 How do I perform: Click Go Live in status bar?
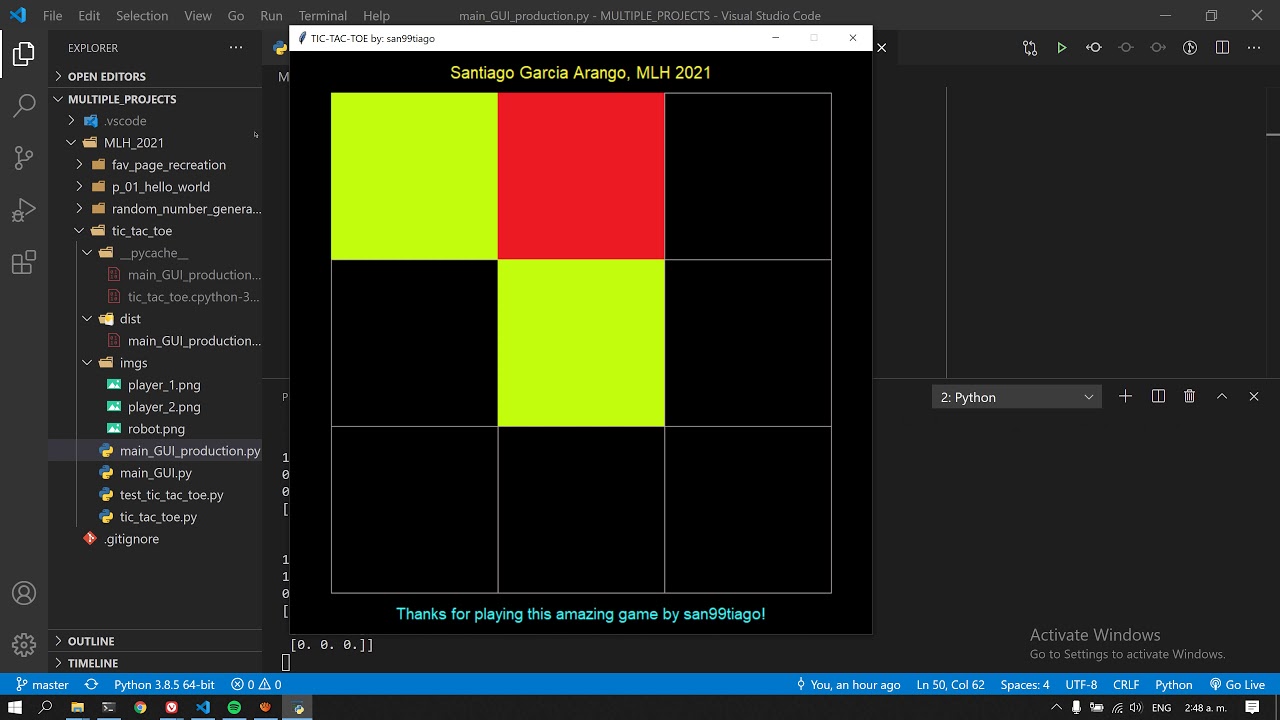pos(1237,685)
